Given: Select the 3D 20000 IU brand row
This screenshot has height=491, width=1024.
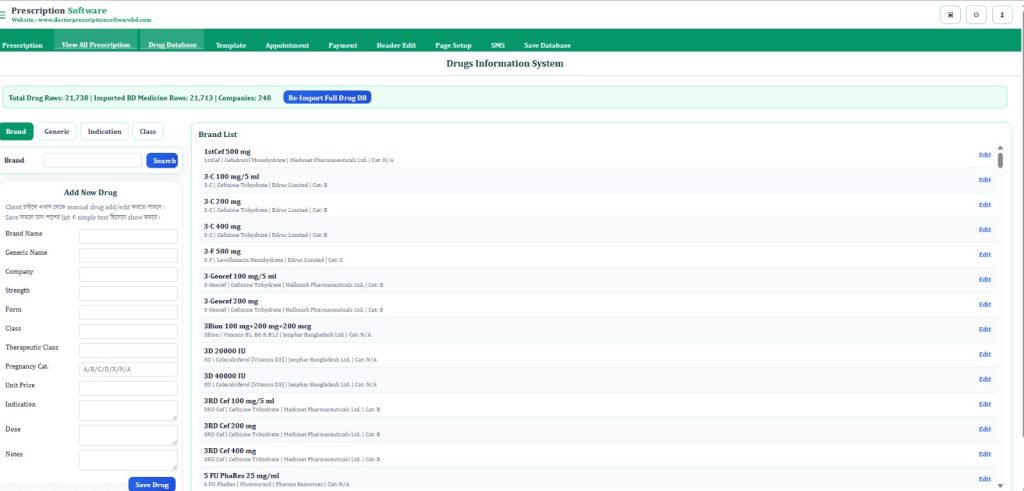Looking at the screenshot, I should [x=598, y=355].
